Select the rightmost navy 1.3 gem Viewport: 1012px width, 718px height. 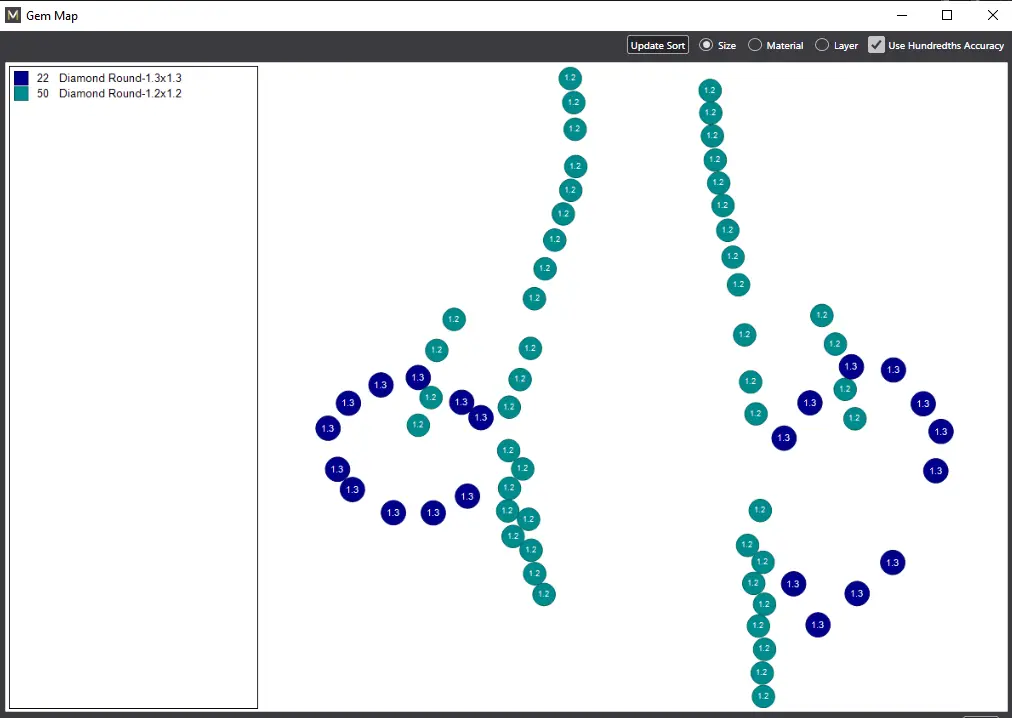coord(940,431)
